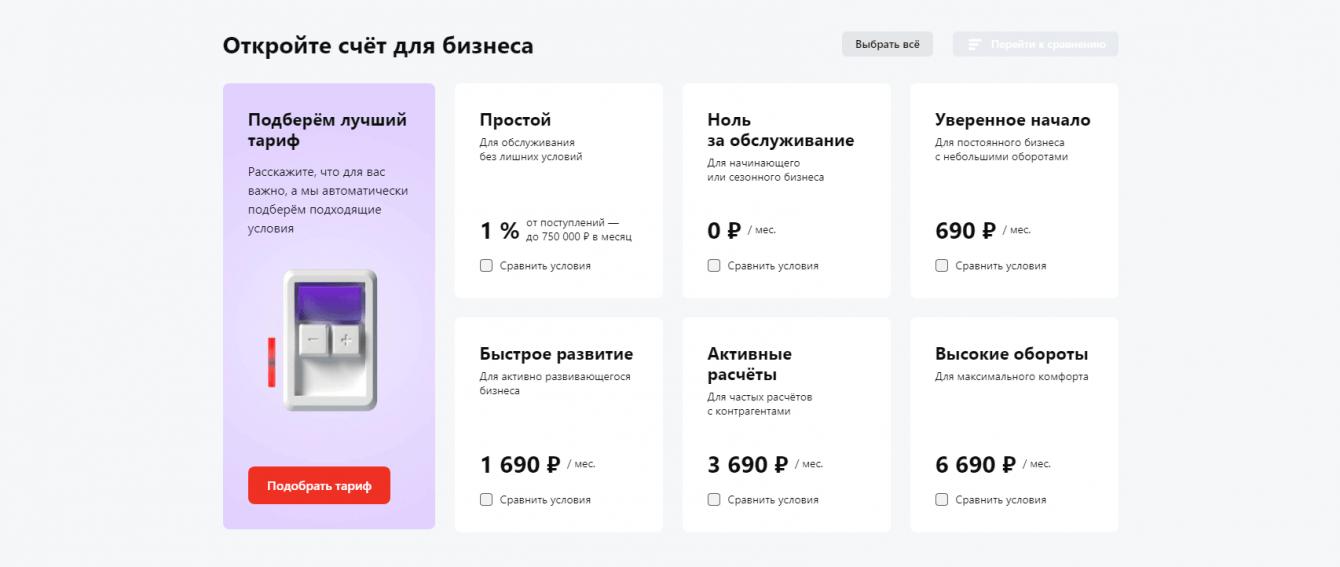Tick compare checkbox for Ноль за обслуживание
This screenshot has height=567, width=1340.
click(x=714, y=266)
